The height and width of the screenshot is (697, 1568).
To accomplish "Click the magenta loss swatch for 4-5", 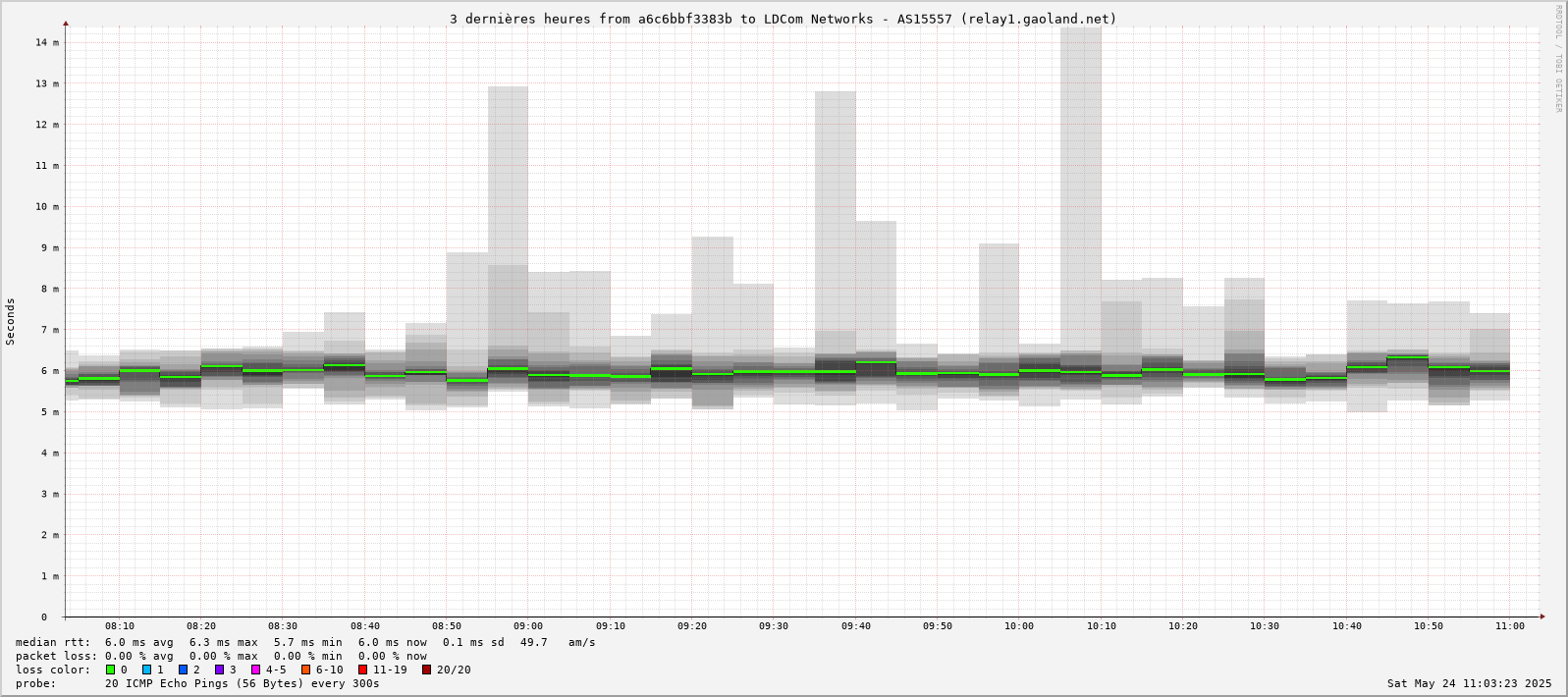I will tap(256, 670).
